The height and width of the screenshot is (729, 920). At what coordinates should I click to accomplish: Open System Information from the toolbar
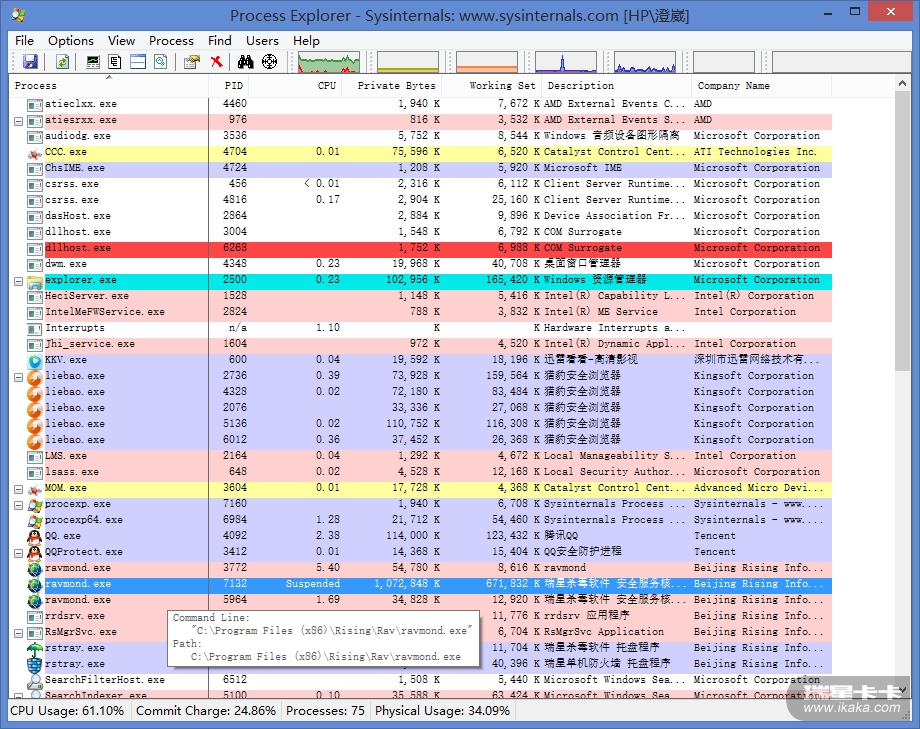(x=93, y=62)
